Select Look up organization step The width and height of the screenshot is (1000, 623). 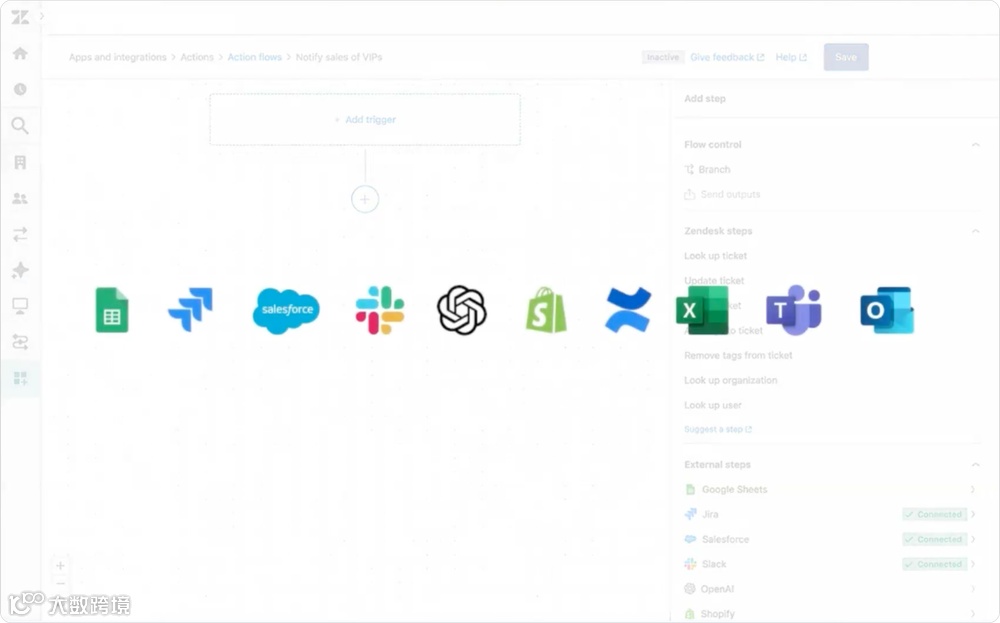coord(730,380)
